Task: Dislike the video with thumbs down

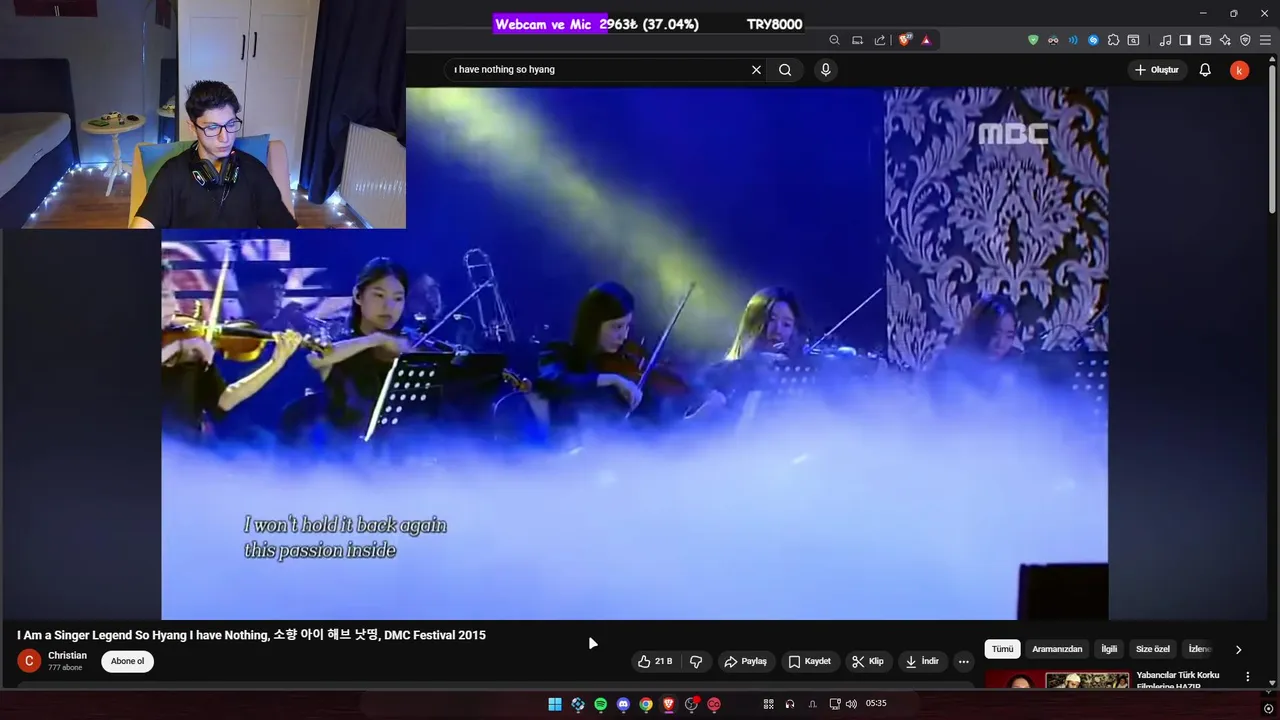Action: pos(696,661)
